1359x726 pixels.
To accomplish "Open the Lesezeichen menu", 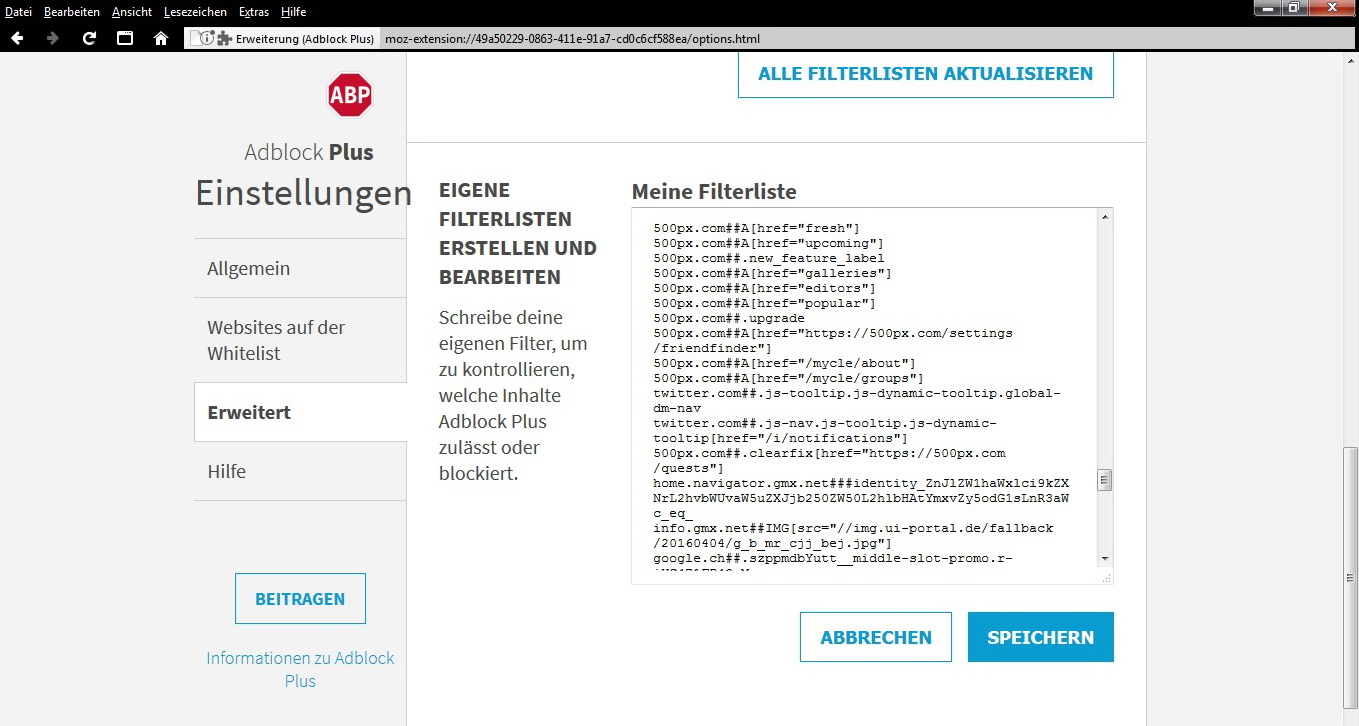I will [x=196, y=12].
